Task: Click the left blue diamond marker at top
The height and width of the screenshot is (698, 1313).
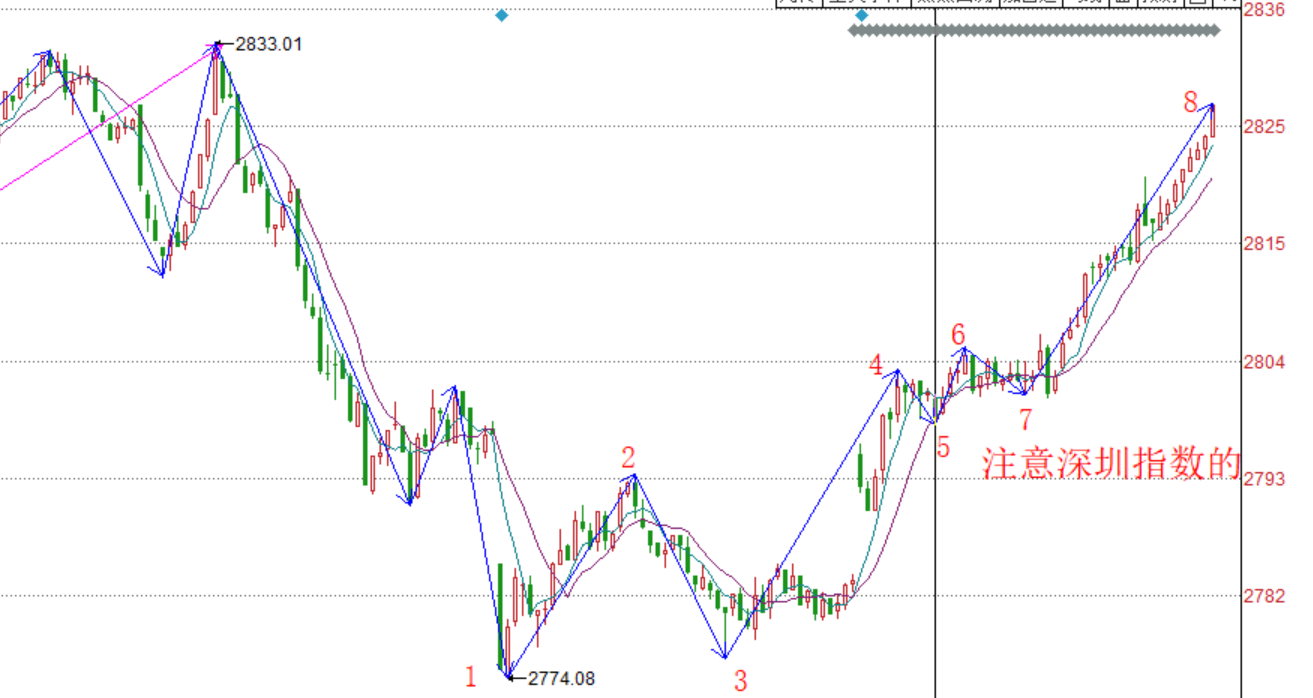Action: (502, 15)
